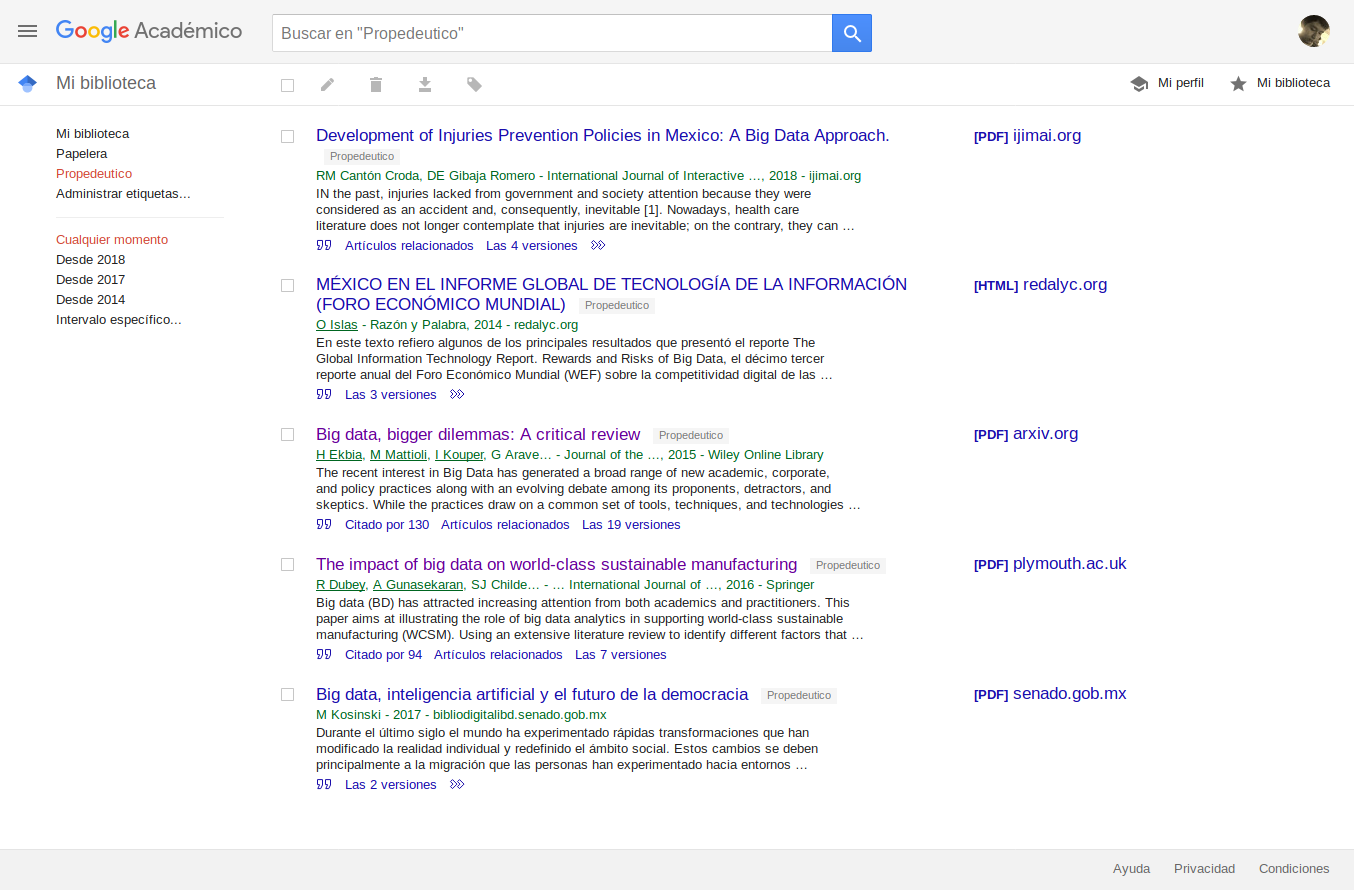Click cite quote icon for sustainable manufacturing article
Screen dimensions: 1354x890
pos(324,654)
